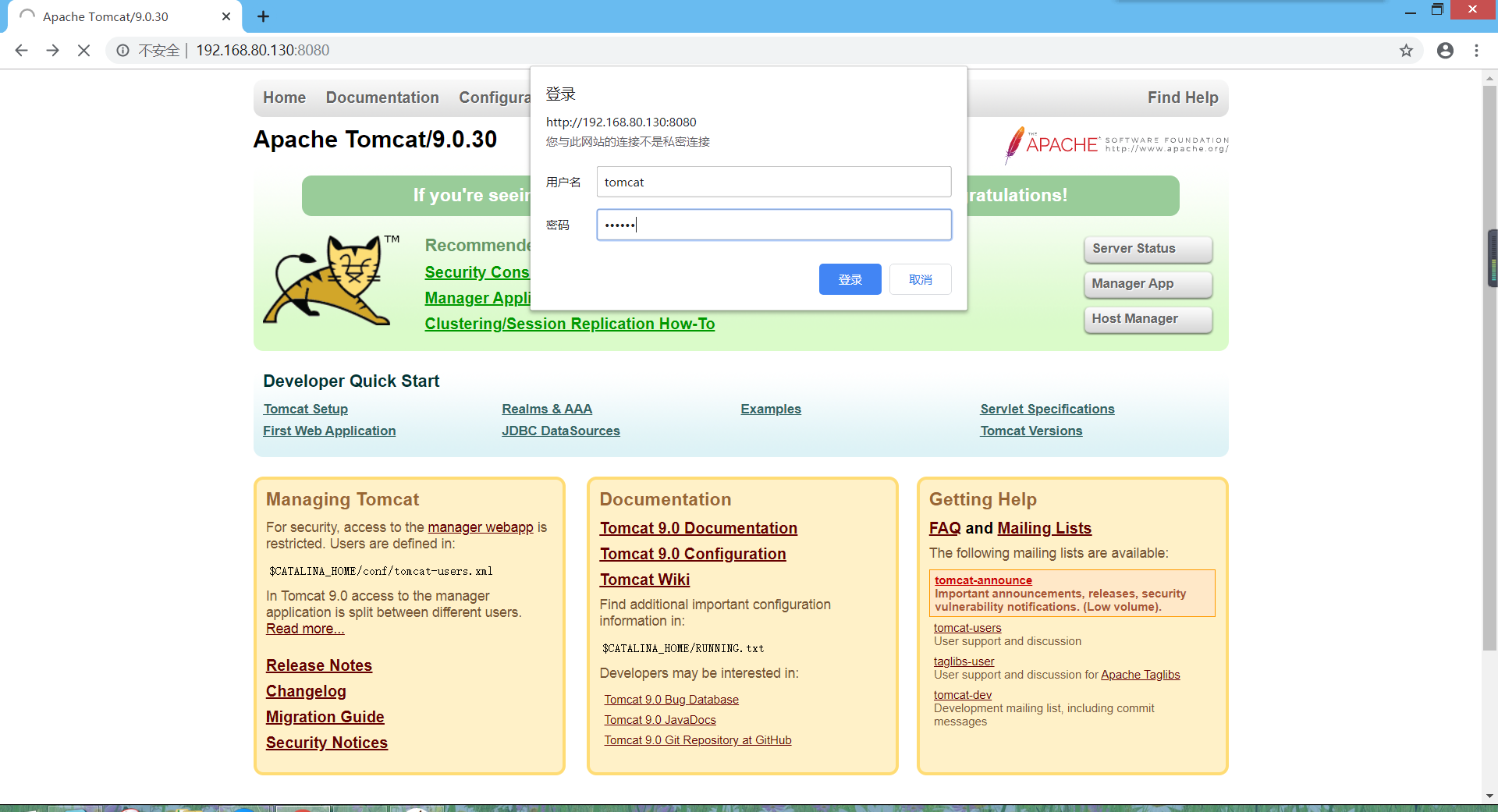Open Clustering/Session Replication How-To link
Image resolution: width=1498 pixels, height=812 pixels.
tap(570, 324)
